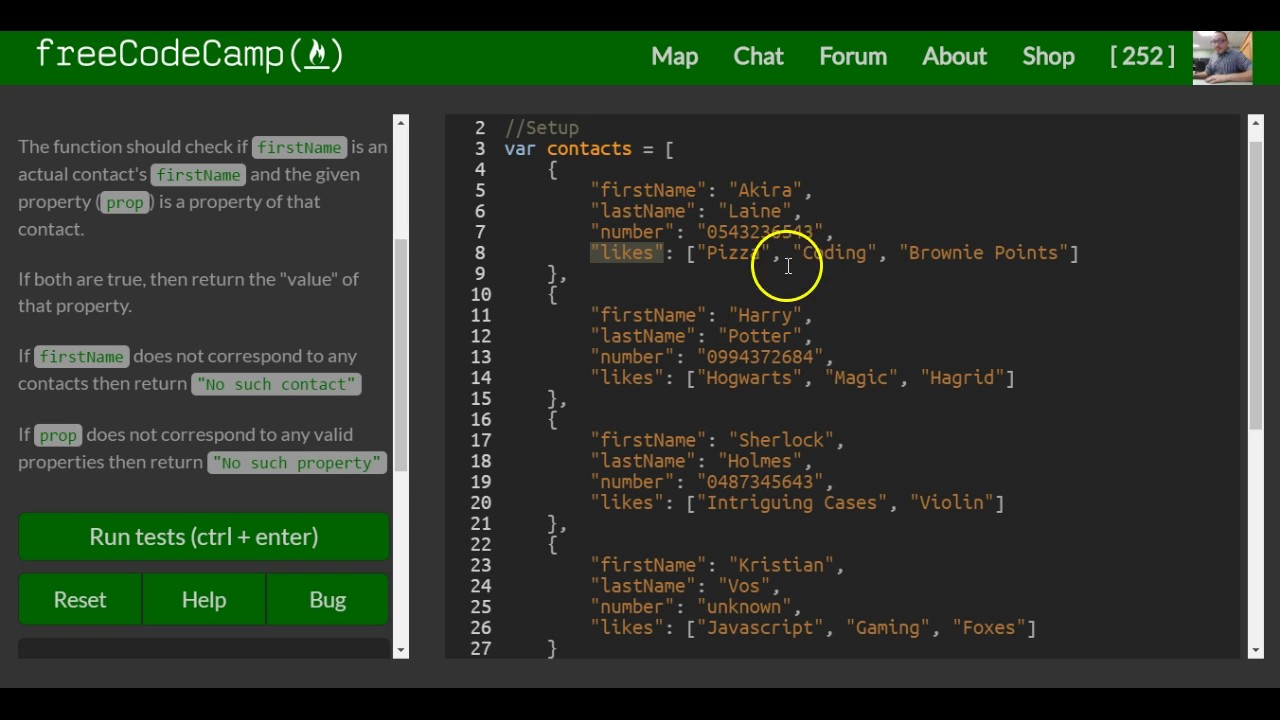Click the "unknown" number value

click(x=744, y=607)
